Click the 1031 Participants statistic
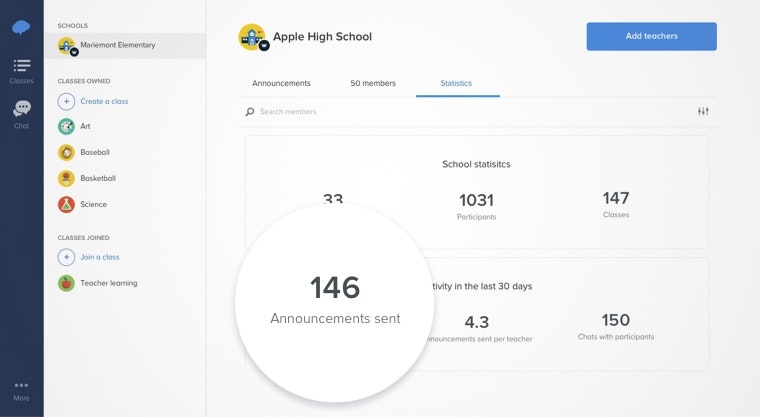The image size is (760, 417). pyautogui.click(x=476, y=207)
